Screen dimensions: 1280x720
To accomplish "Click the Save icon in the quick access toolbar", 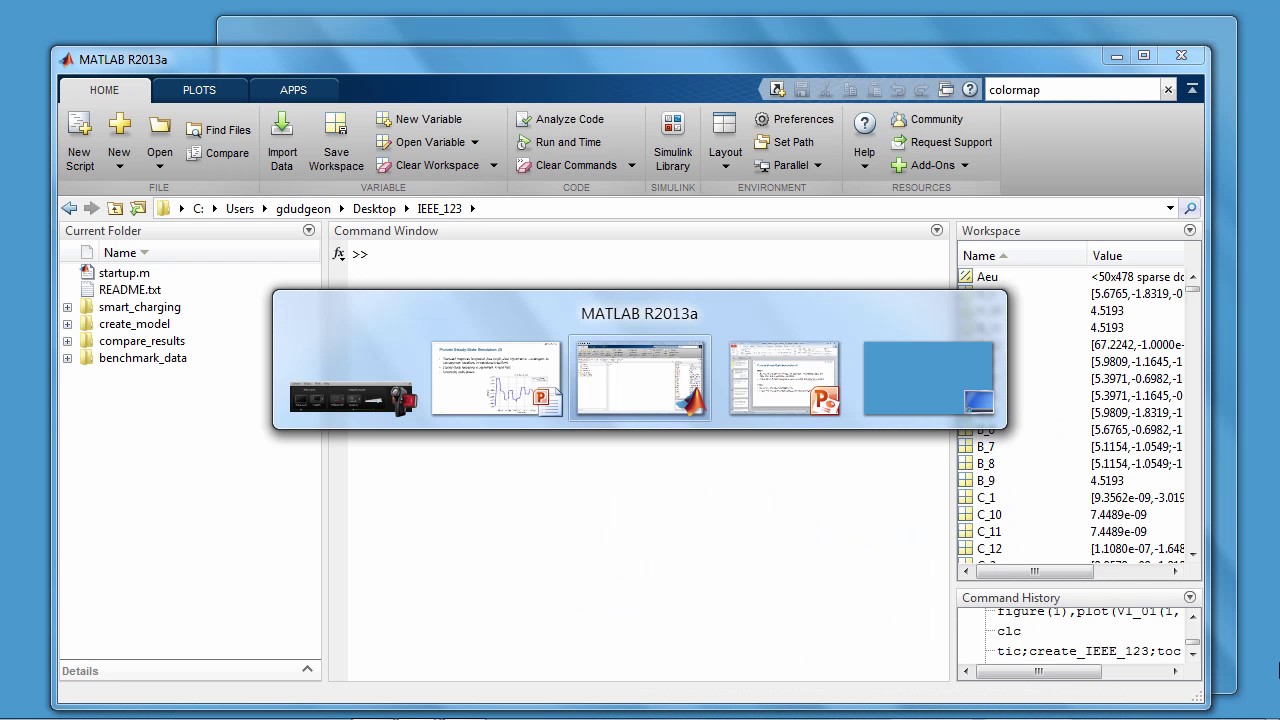I will (802, 90).
